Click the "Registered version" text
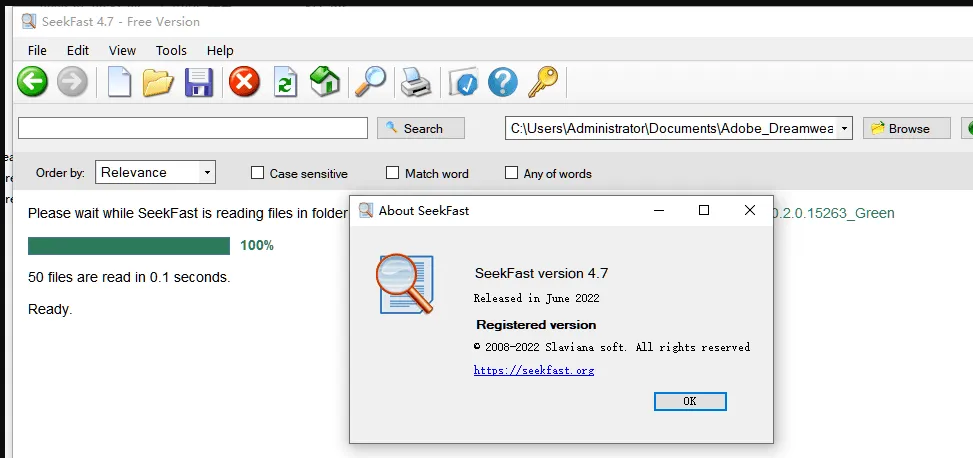The image size is (973, 458). coord(536,325)
